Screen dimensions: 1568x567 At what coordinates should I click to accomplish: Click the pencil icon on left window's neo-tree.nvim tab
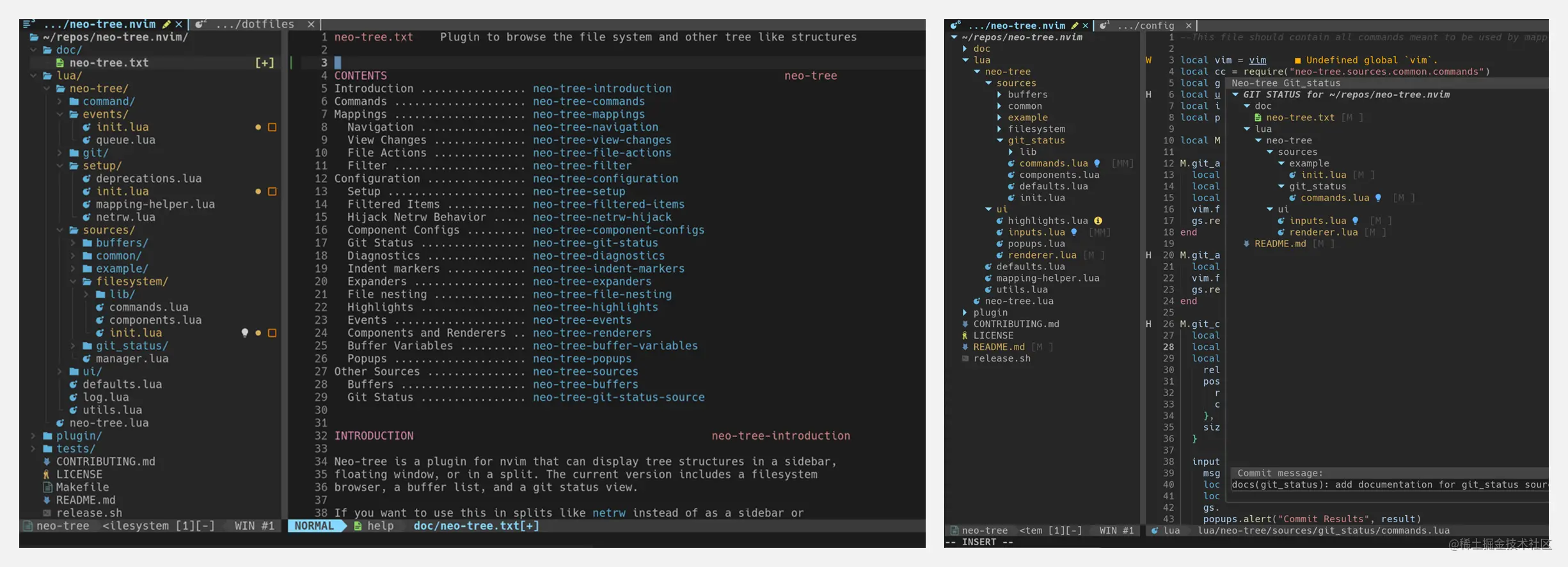tap(166, 24)
